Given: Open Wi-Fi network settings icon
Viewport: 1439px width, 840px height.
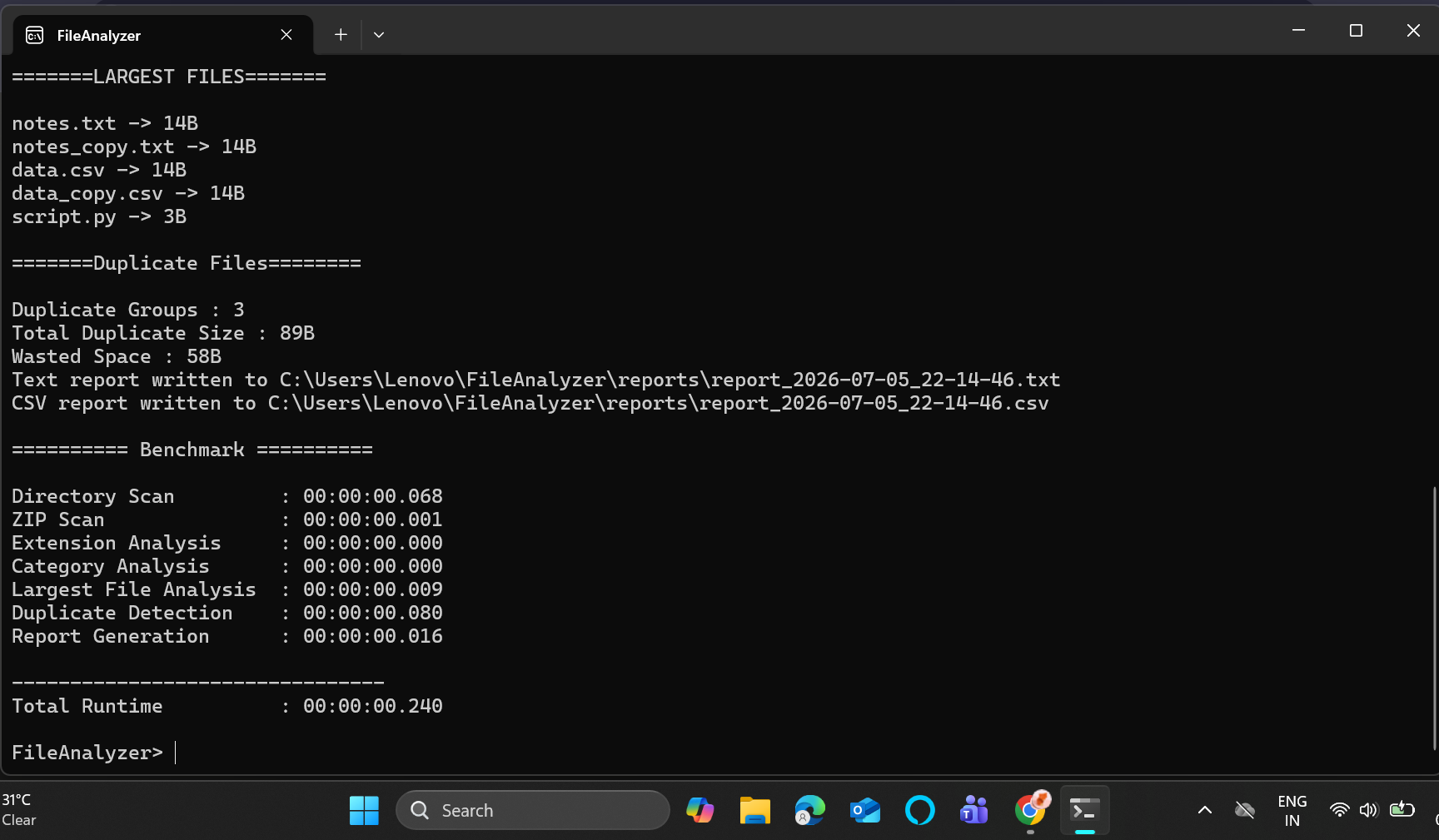Looking at the screenshot, I should coord(1340,810).
